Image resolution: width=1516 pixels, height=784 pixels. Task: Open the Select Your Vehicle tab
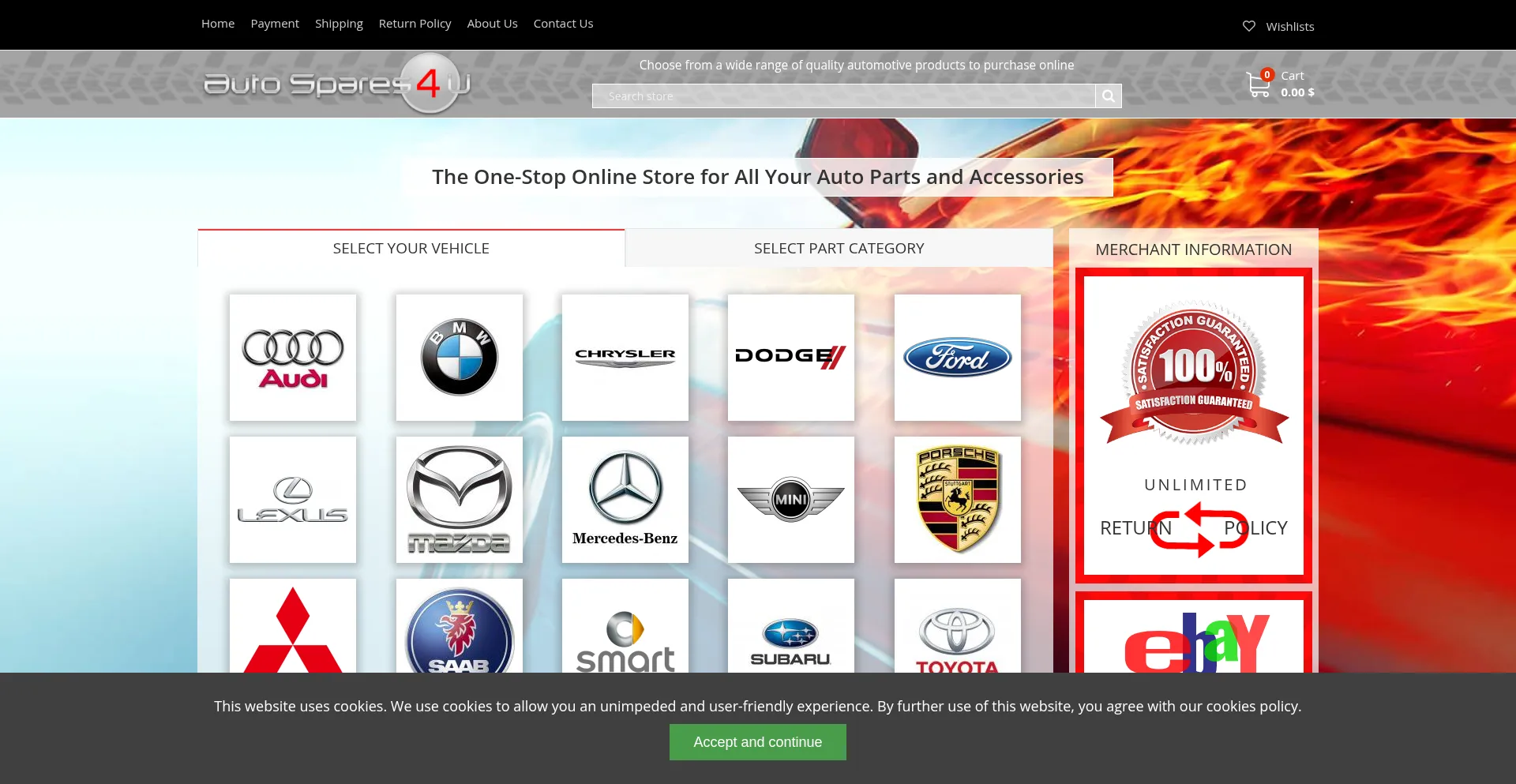tap(411, 249)
